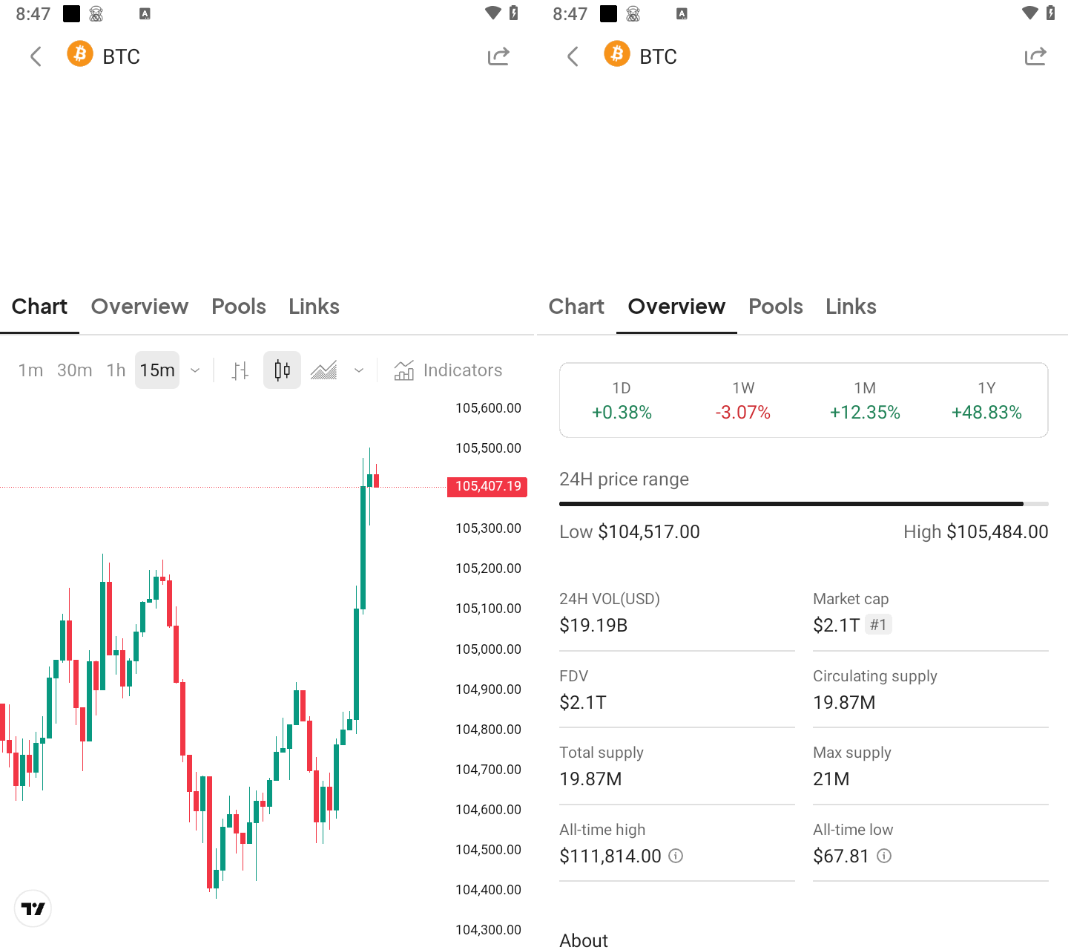Screen dimensions: 1068x950
Task: Switch to 1h interval
Action: point(116,370)
